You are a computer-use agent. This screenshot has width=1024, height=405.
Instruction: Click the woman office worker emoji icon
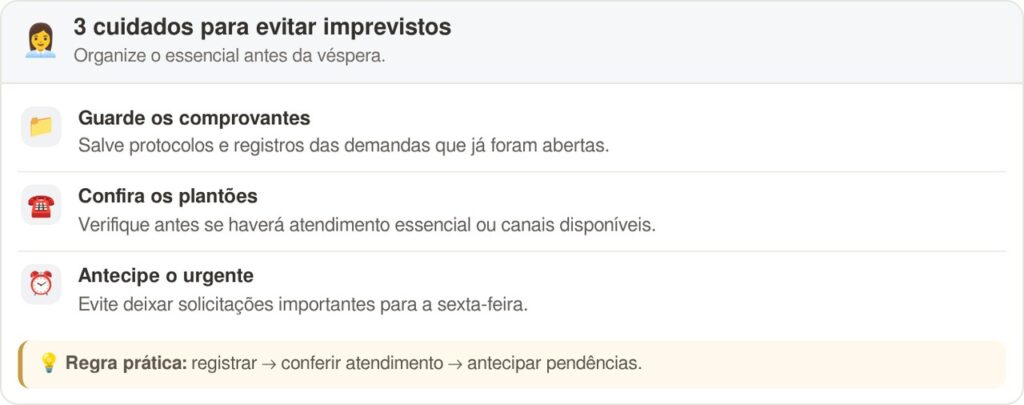pyautogui.click(x=40, y=40)
